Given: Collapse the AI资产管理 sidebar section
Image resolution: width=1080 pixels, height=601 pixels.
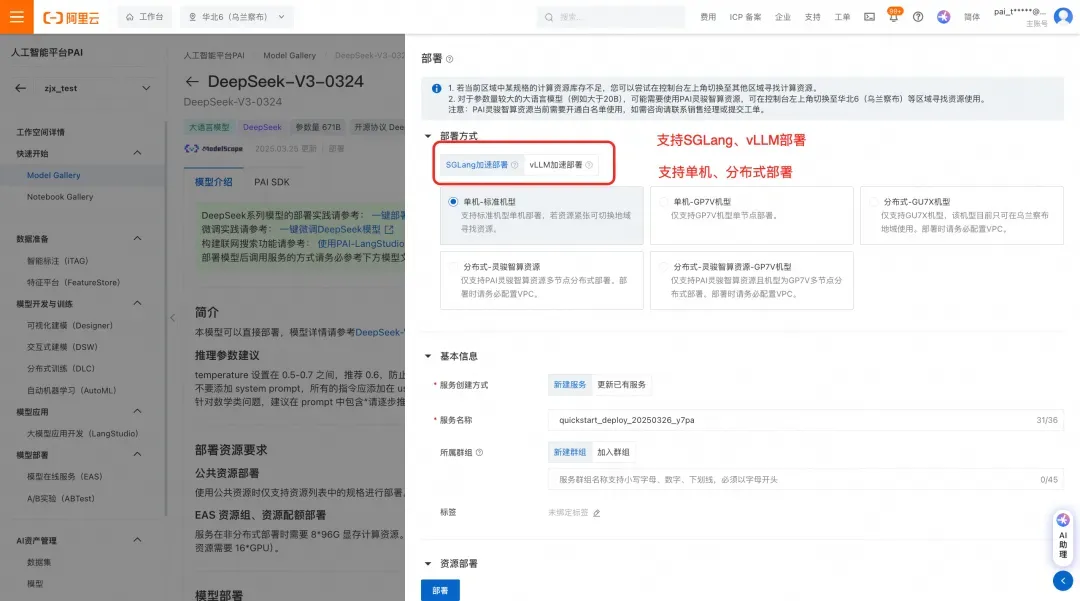Looking at the screenshot, I should tap(137, 540).
